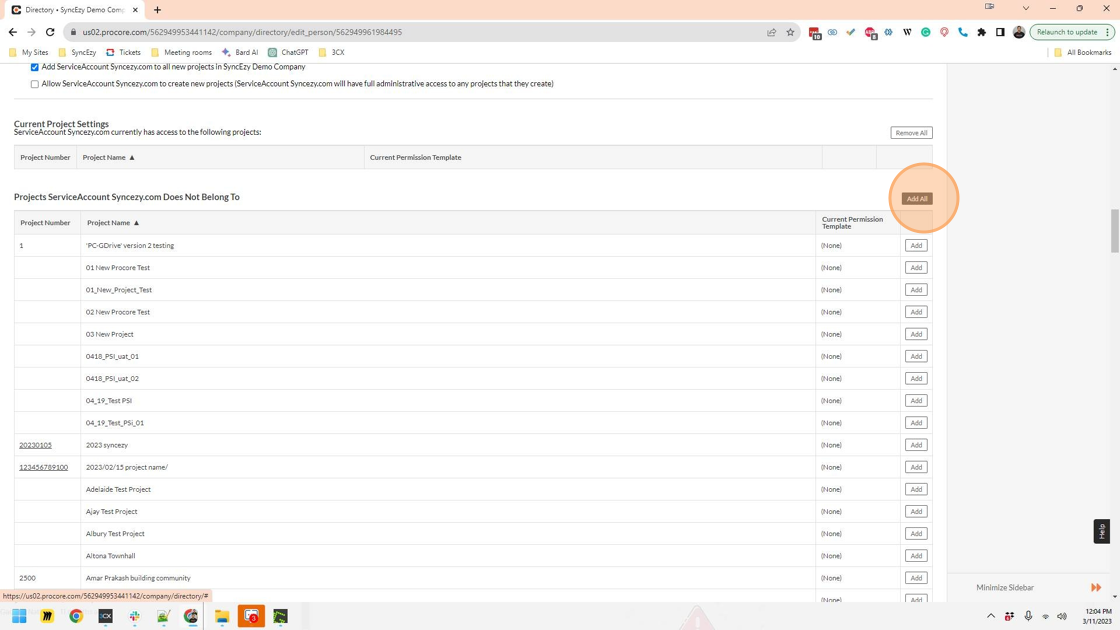Sort current projects by Project Name arrow
The height and width of the screenshot is (630, 1120).
pos(131,157)
